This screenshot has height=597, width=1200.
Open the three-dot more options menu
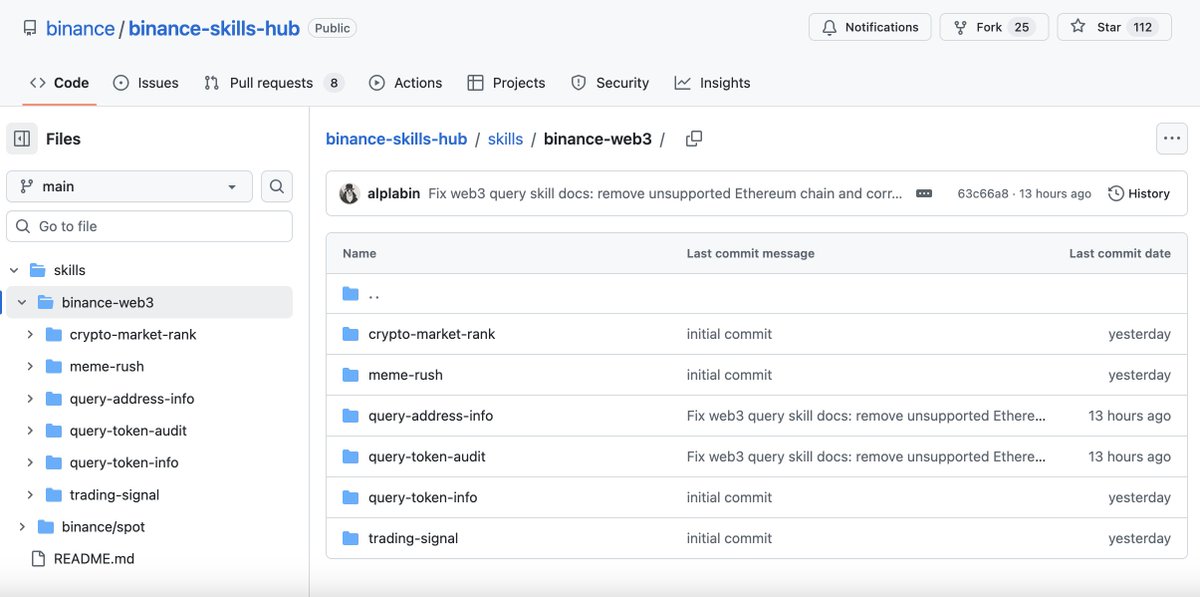1171,139
